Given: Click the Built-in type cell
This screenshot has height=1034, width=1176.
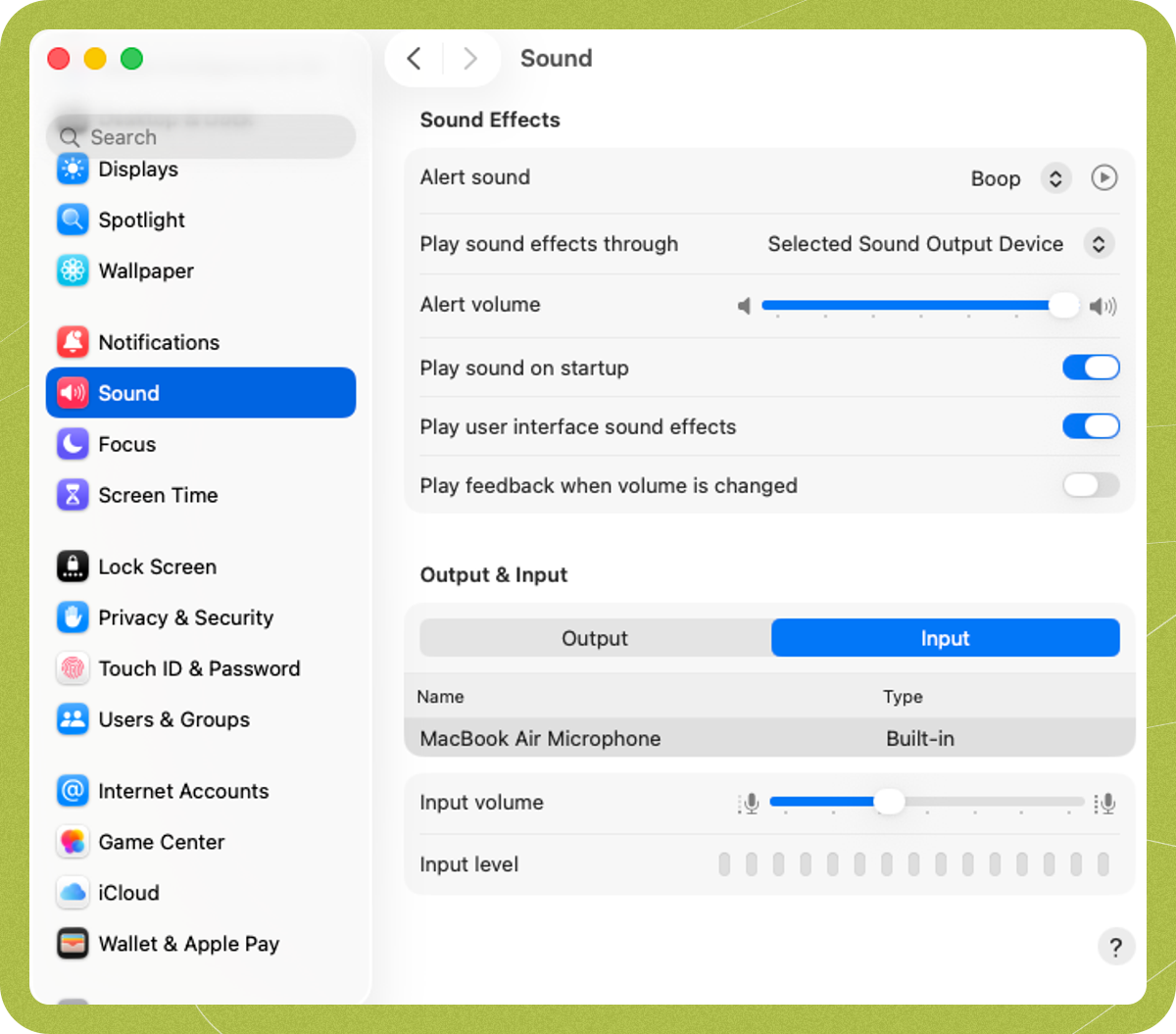Looking at the screenshot, I should [920, 738].
